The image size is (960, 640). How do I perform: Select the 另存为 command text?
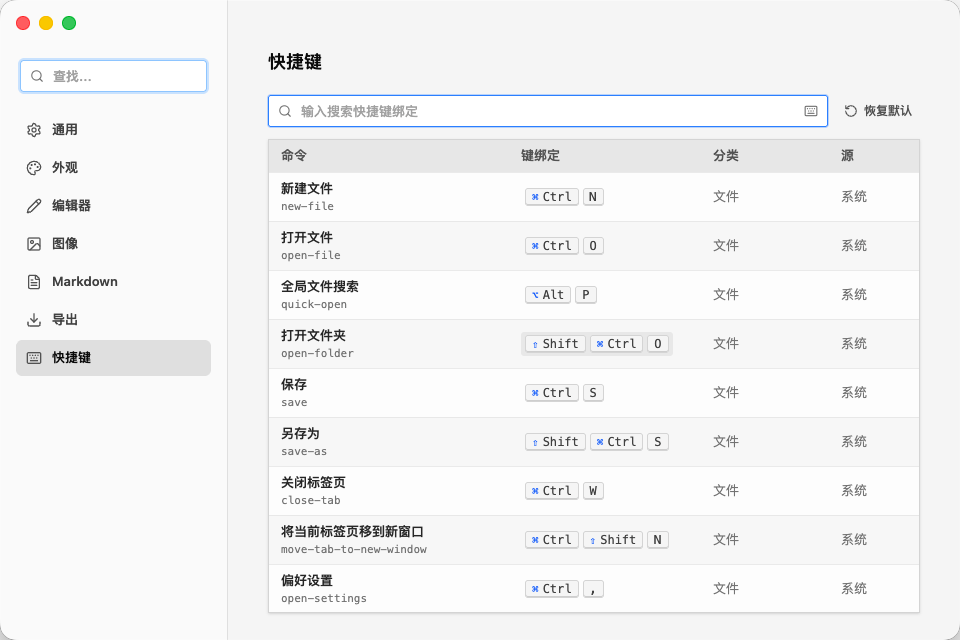click(300, 434)
